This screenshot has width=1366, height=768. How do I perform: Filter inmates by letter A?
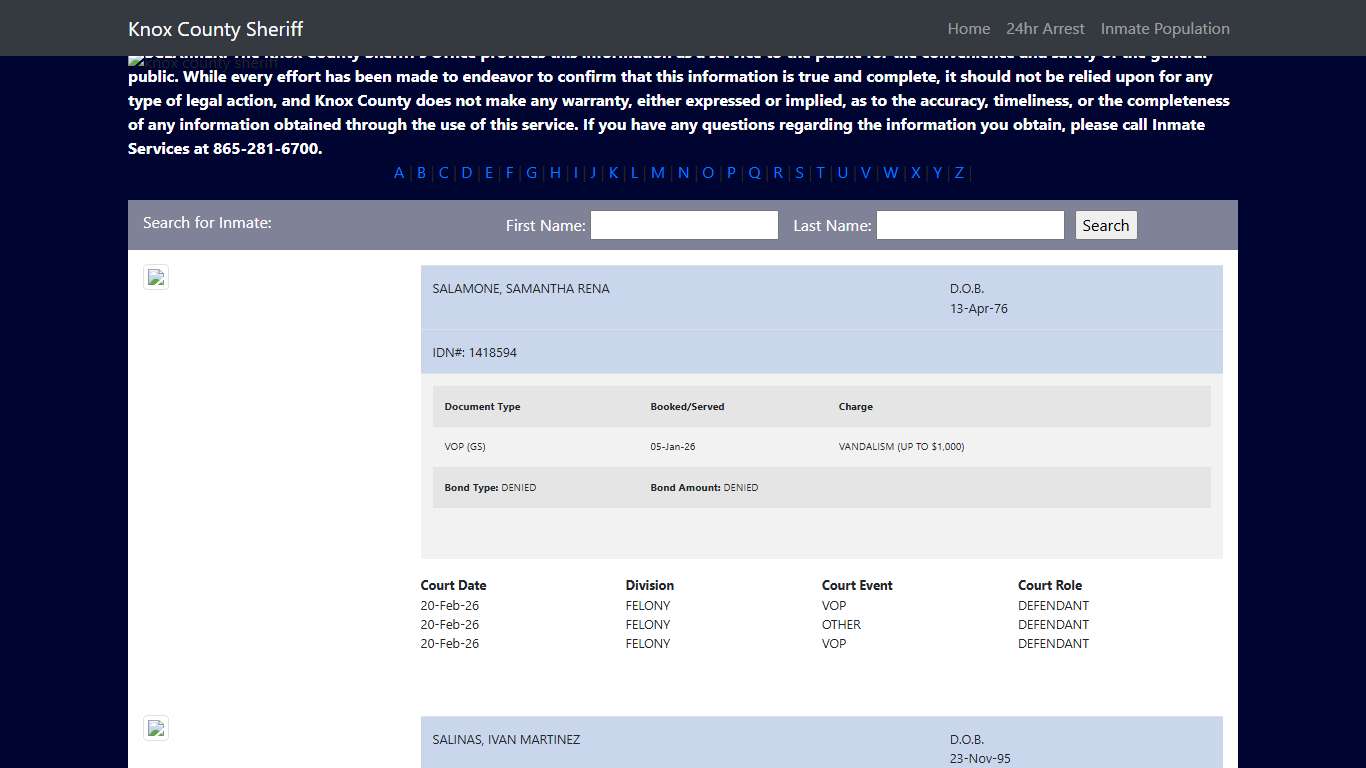(x=399, y=173)
